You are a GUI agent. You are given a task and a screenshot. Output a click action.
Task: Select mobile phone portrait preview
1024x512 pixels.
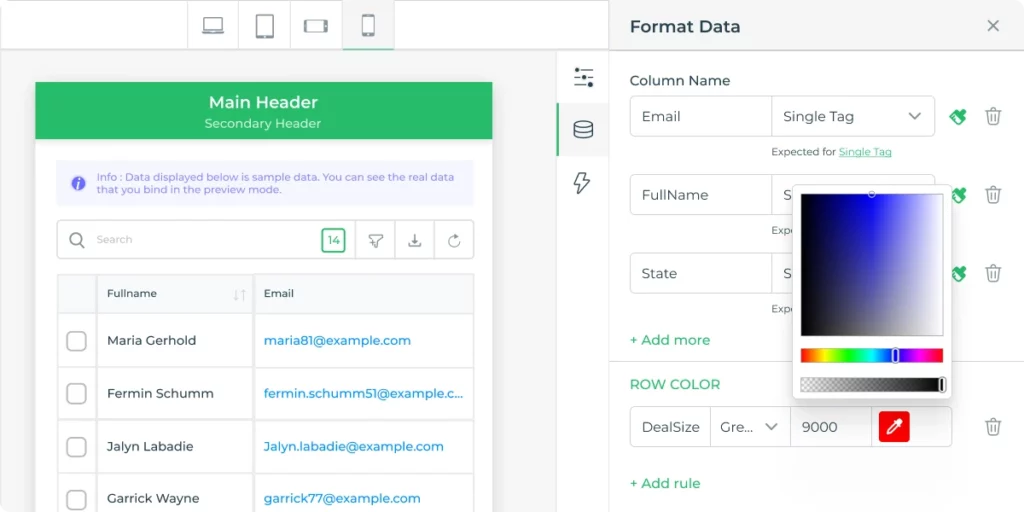[368, 25]
